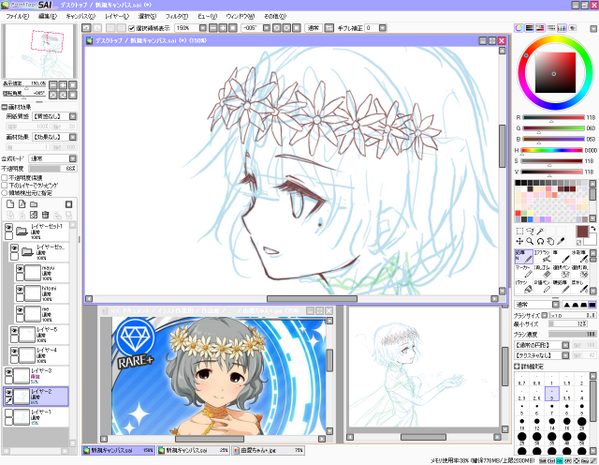Hide the レイヤー3 layer

(x=9, y=372)
